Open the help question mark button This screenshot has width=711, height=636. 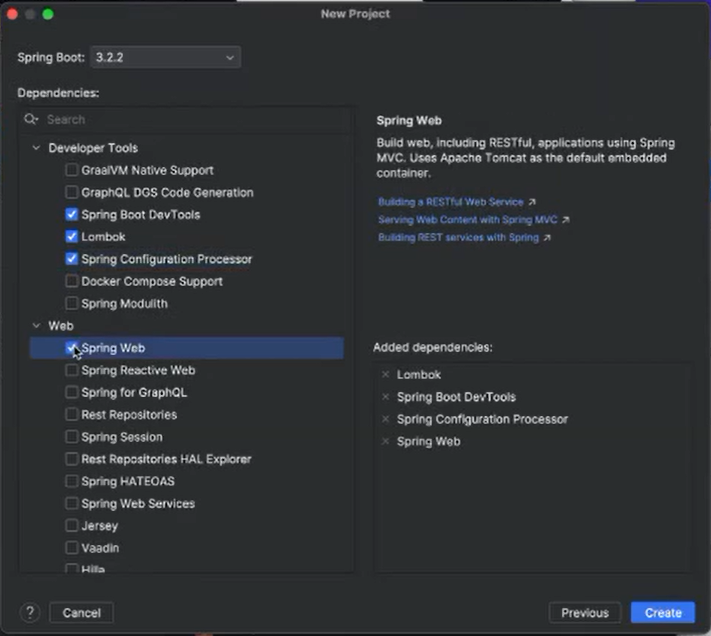click(x=30, y=613)
